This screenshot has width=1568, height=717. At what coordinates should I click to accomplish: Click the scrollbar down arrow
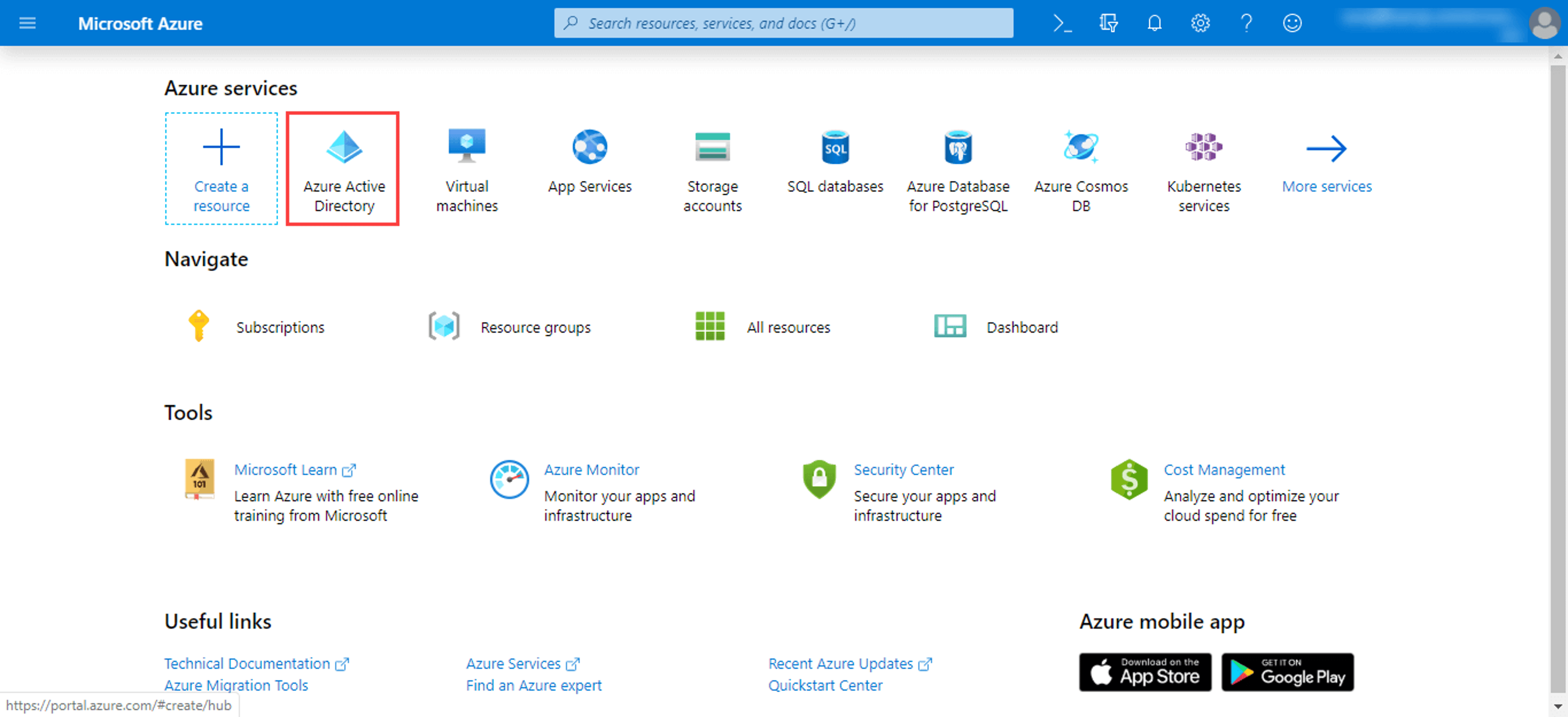(1558, 707)
